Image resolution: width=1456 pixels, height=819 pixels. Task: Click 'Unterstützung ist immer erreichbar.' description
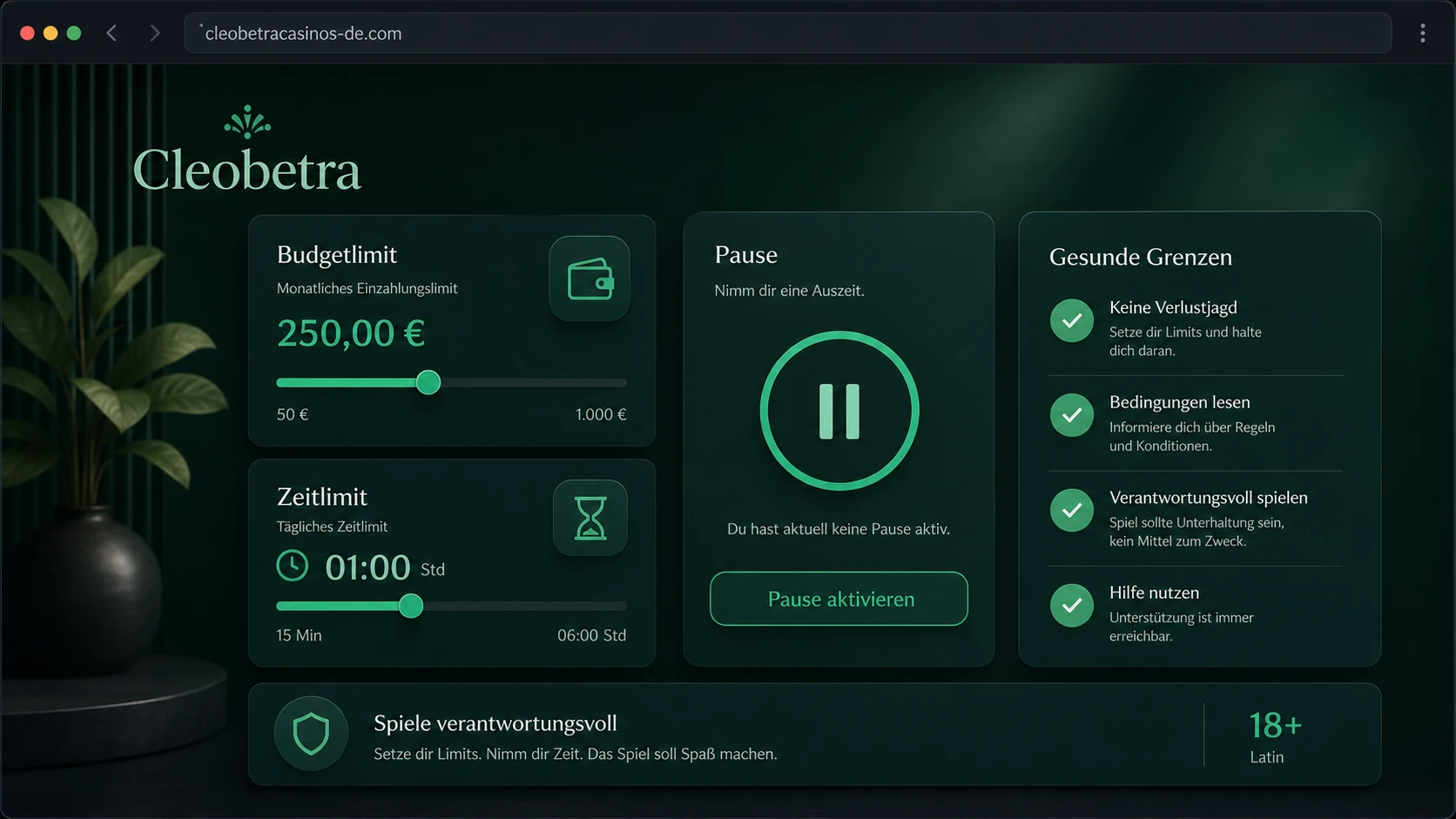pyautogui.click(x=1182, y=627)
